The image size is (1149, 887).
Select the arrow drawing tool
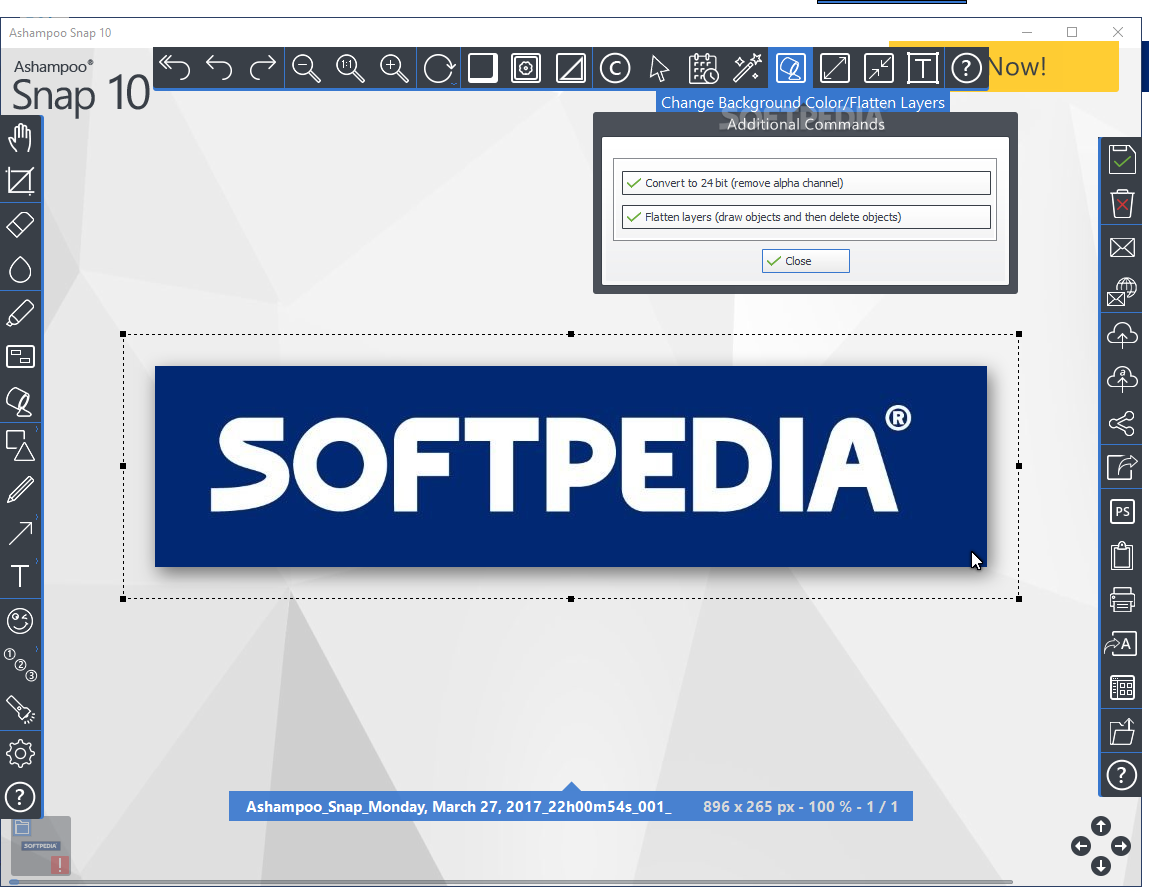click(20, 533)
